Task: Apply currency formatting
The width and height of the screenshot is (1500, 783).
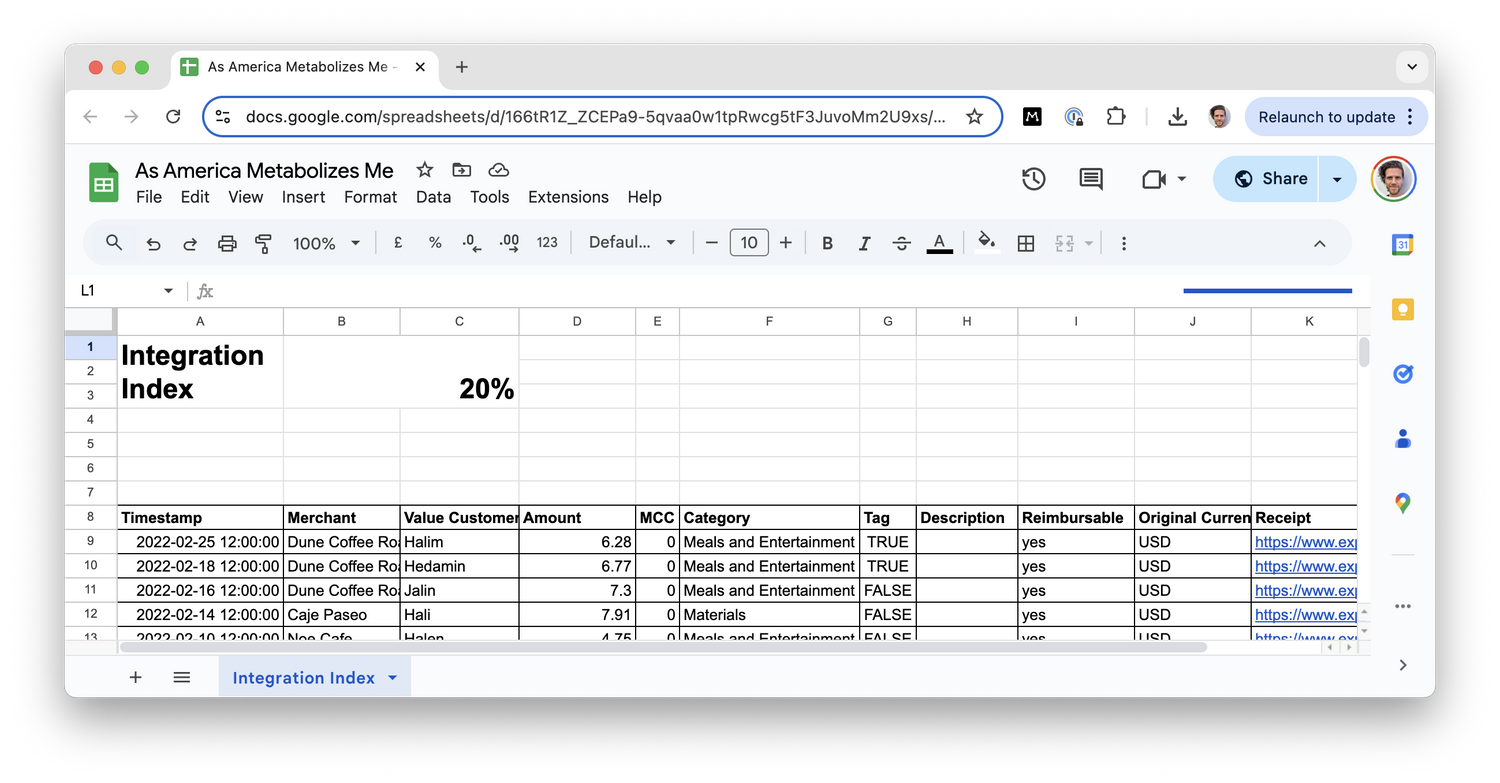Action: pos(397,242)
